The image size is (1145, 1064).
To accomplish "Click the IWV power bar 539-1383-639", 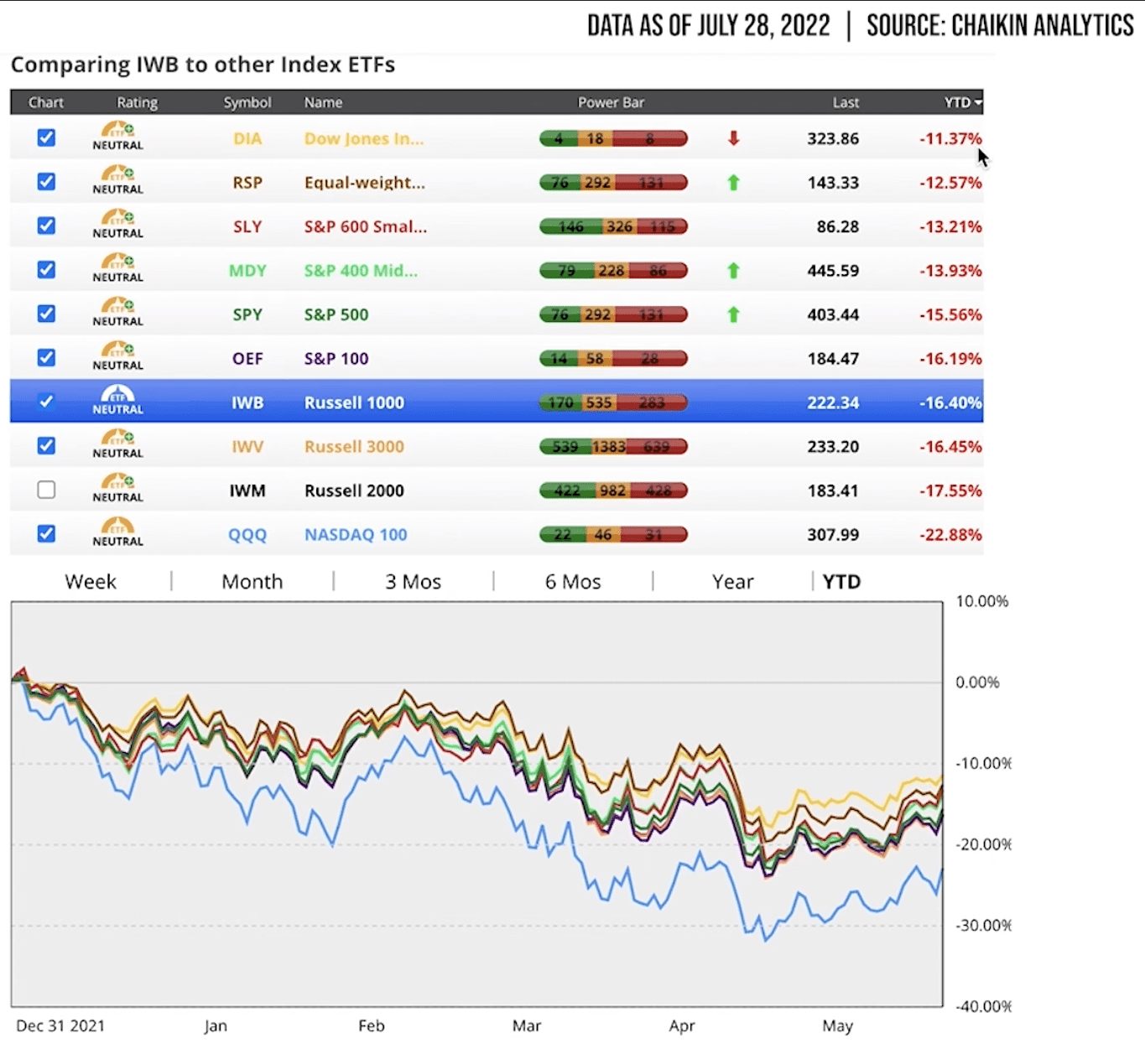I will coord(613,446).
